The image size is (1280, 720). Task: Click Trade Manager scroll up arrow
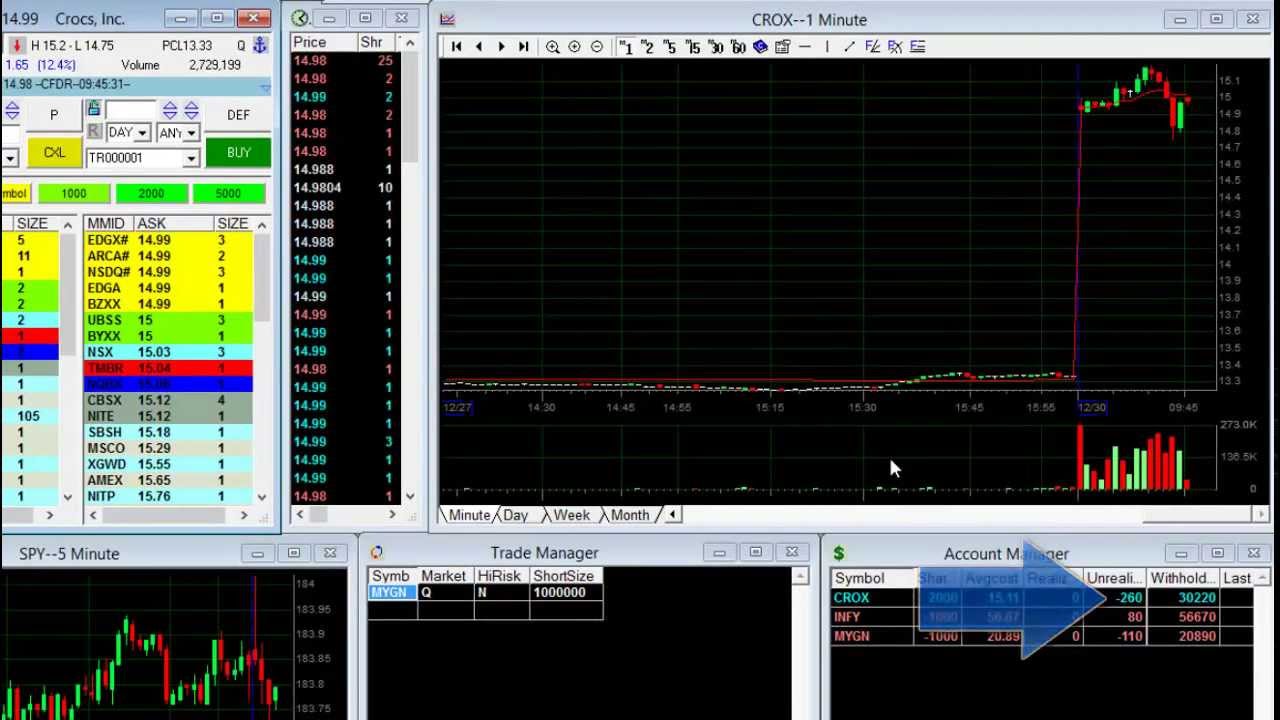tap(799, 577)
